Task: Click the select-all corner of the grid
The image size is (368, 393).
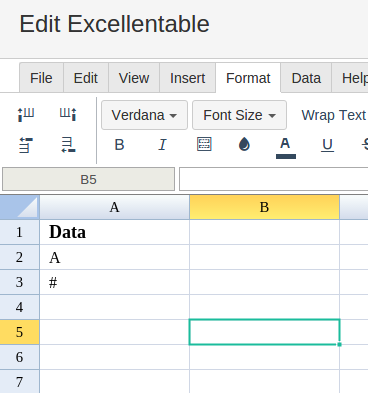Action: (20, 207)
